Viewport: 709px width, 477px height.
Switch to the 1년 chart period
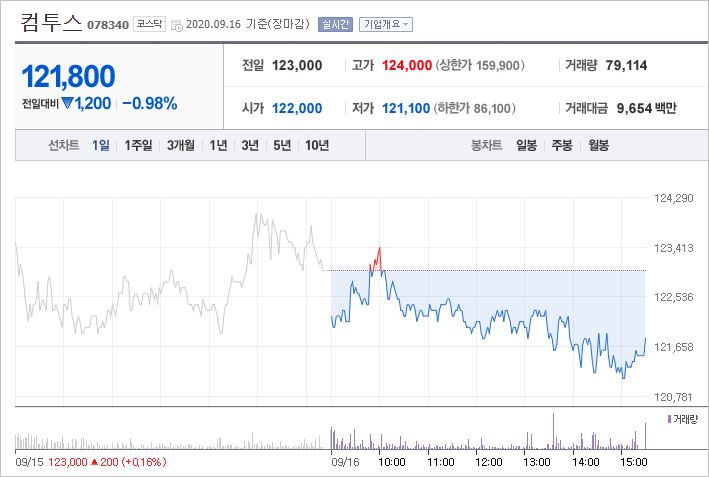[x=218, y=145]
